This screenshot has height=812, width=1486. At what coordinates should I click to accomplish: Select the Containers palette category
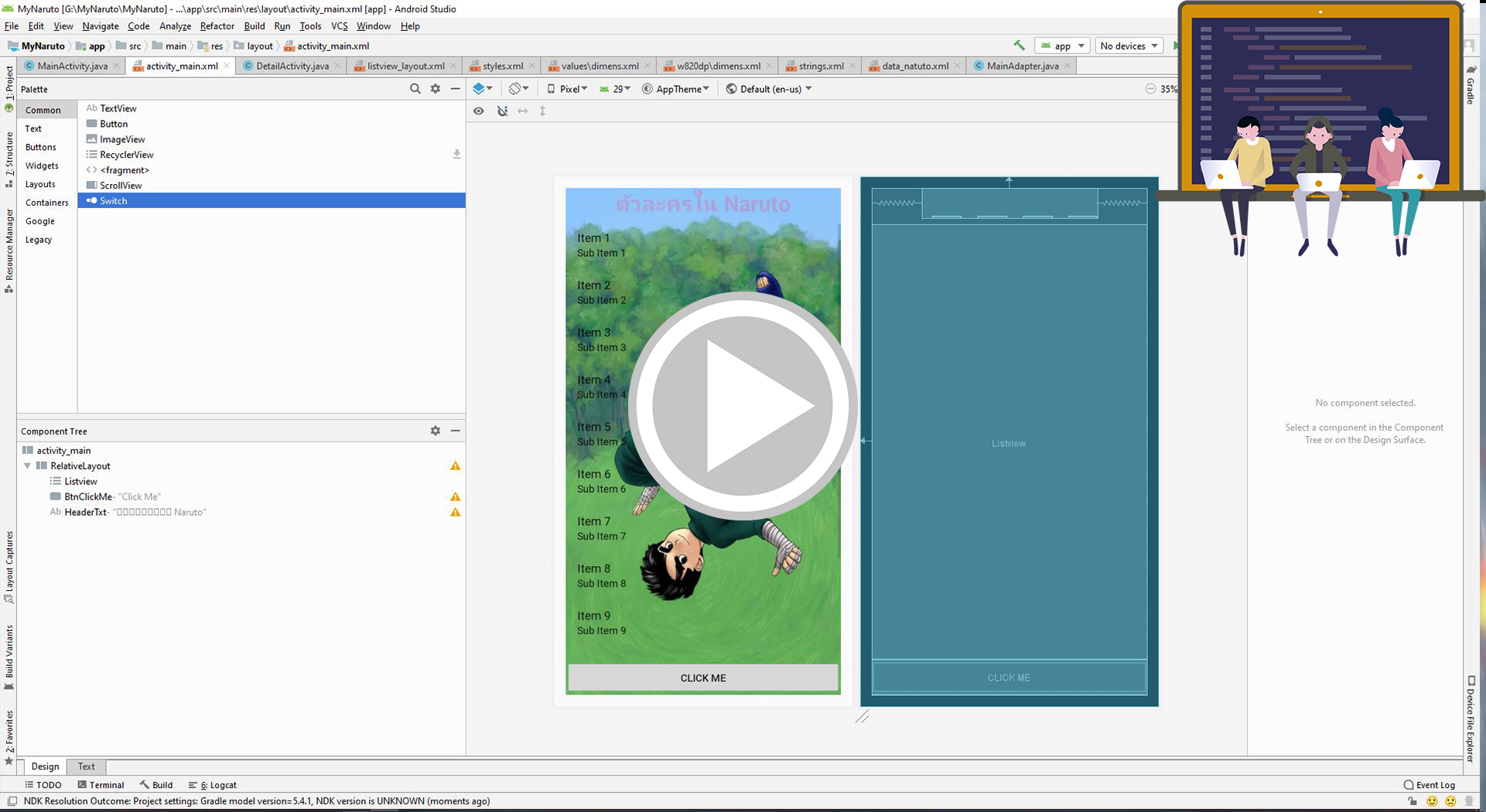click(x=46, y=203)
